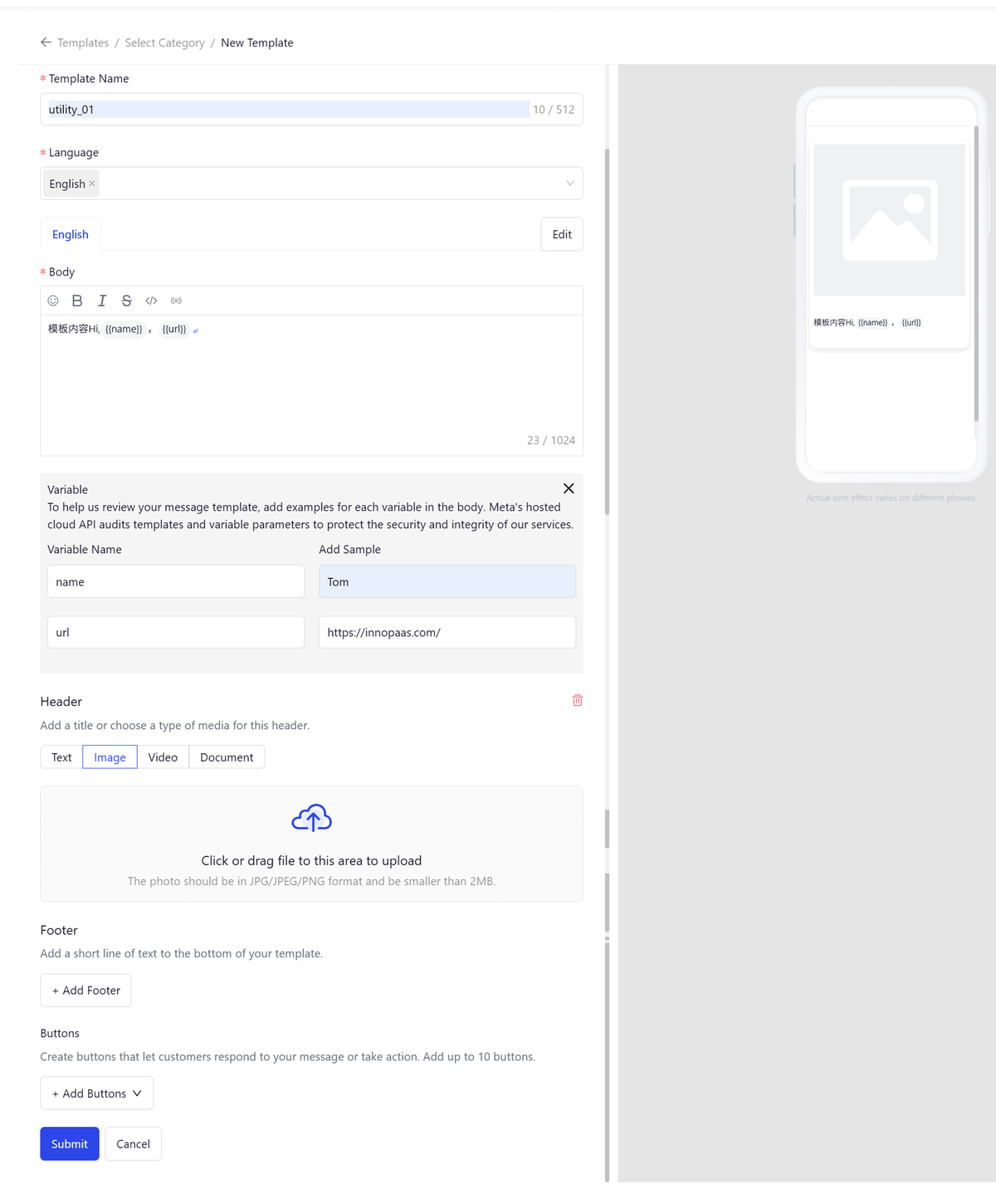Switch to the English language tab
Screen dimensions: 996x1204
pos(71,235)
